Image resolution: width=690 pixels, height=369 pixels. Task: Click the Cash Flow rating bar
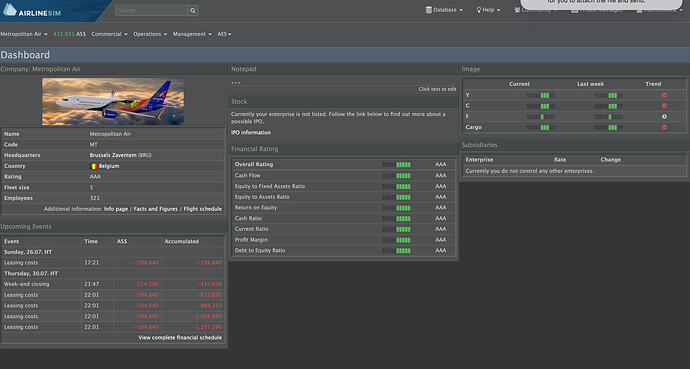click(396, 175)
